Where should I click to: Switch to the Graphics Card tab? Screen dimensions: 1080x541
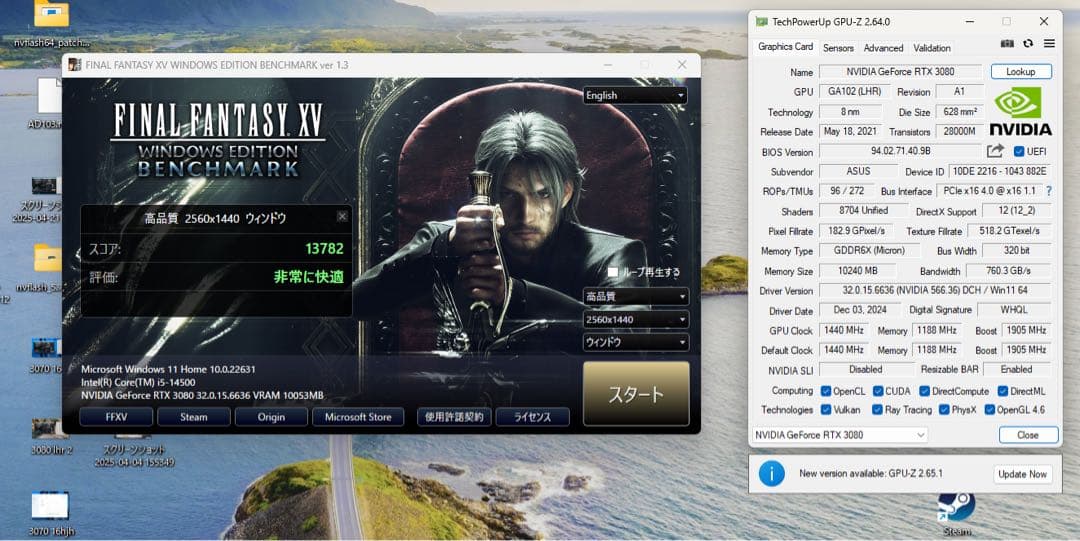(x=785, y=47)
